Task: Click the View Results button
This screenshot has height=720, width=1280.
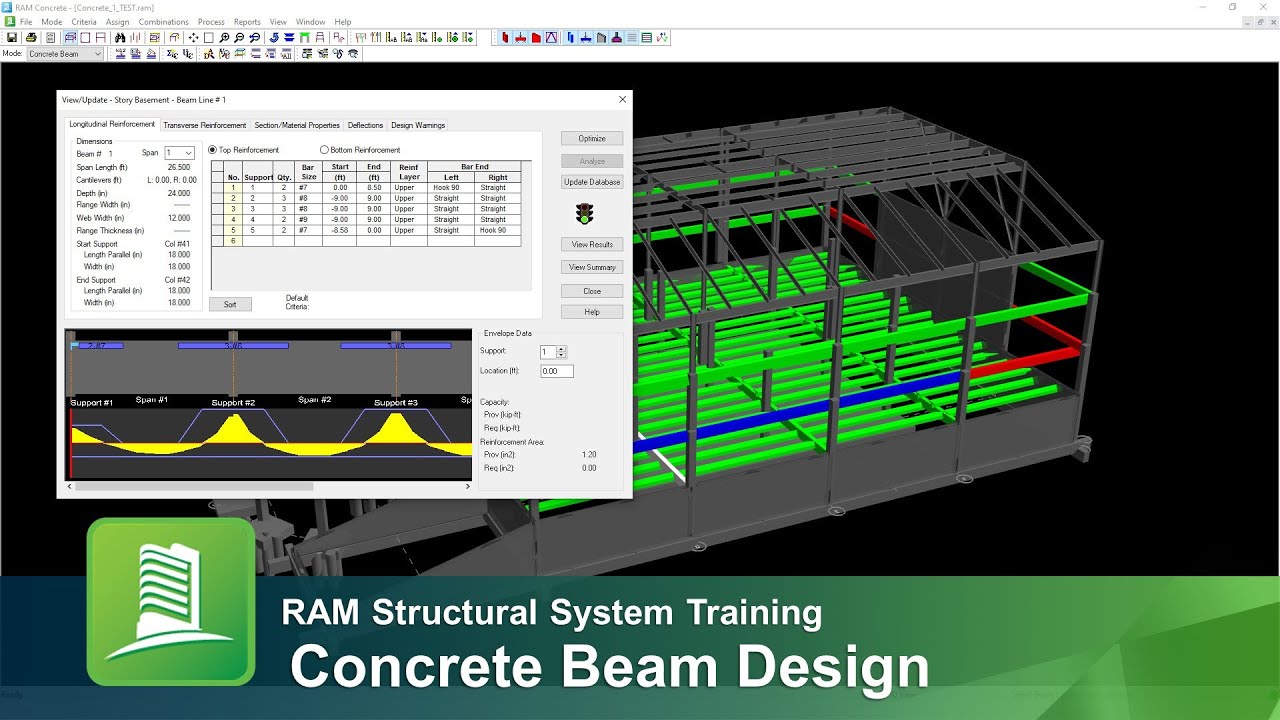Action: [x=592, y=245]
